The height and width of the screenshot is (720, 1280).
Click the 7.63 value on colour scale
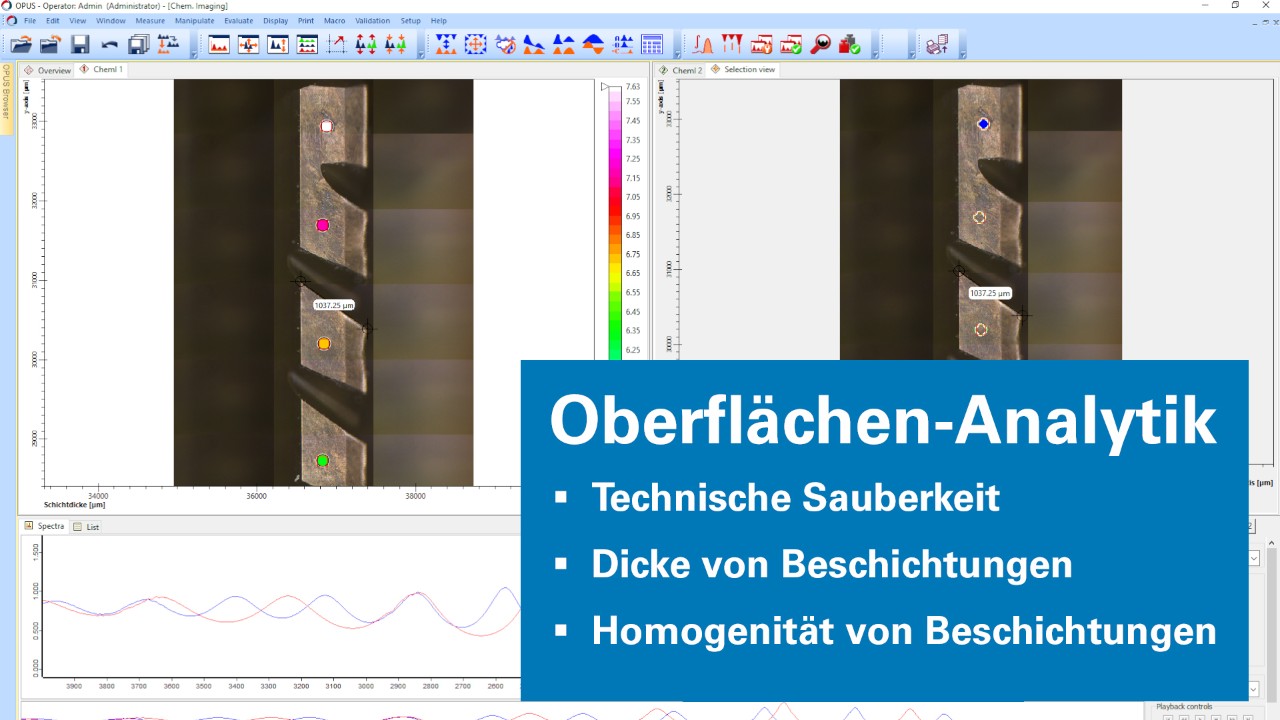pos(633,87)
